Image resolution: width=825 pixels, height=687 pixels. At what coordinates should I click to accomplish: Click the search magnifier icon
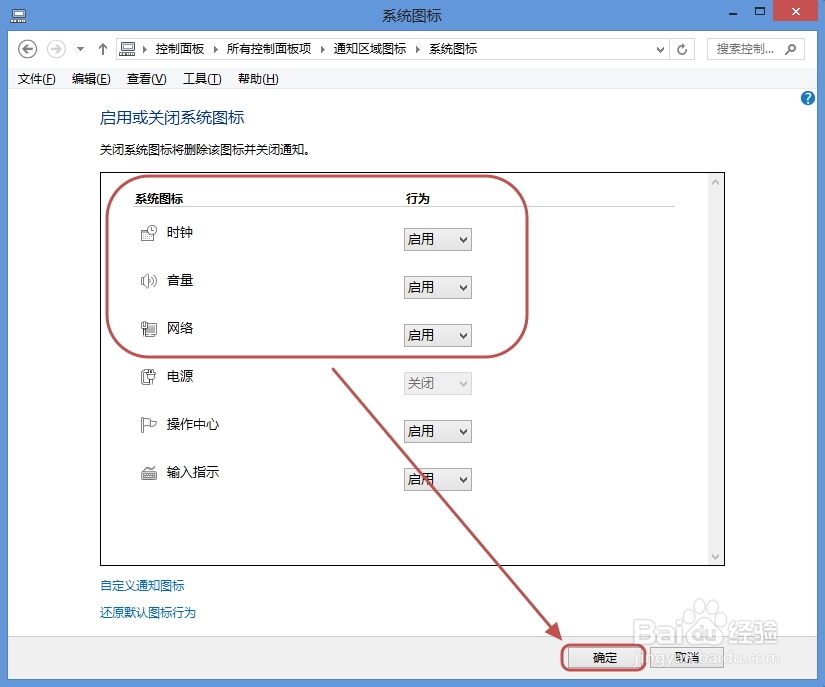[790, 49]
